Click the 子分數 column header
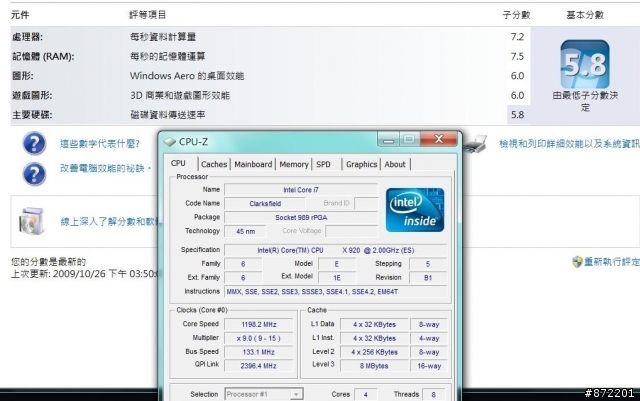Viewport: 640px width, 401px height. [x=516, y=15]
